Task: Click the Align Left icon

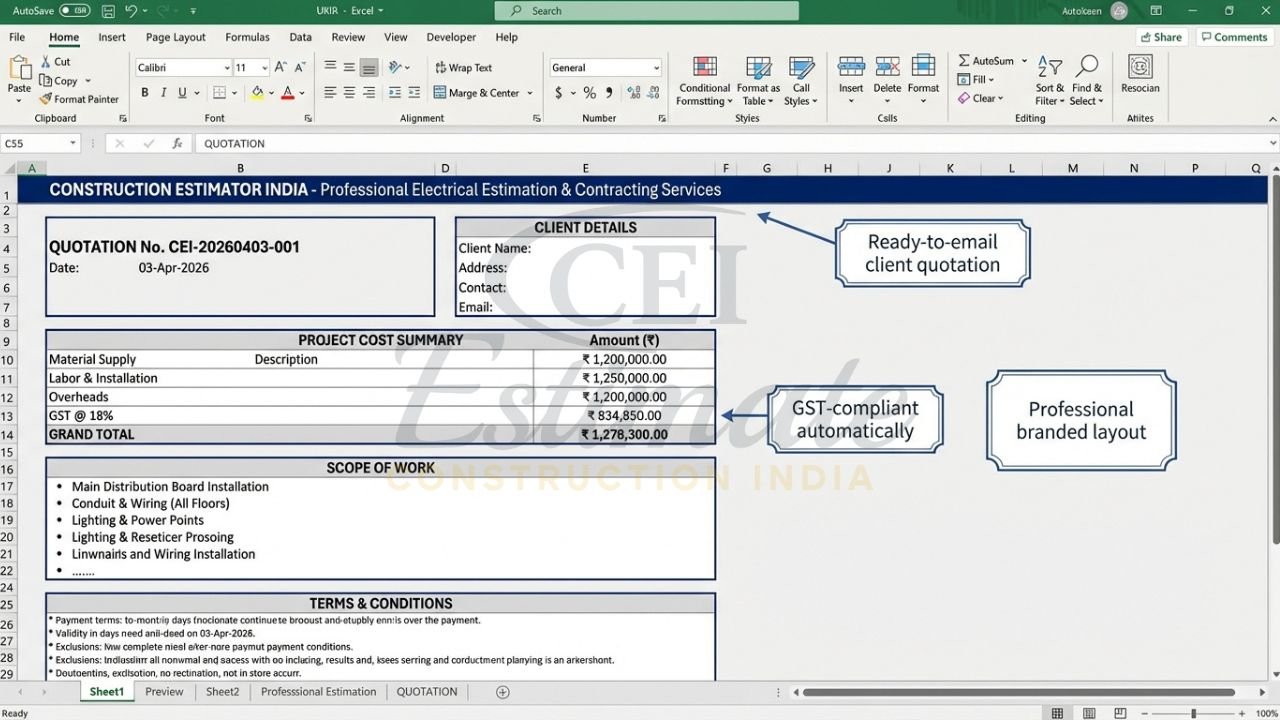Action: (x=330, y=92)
